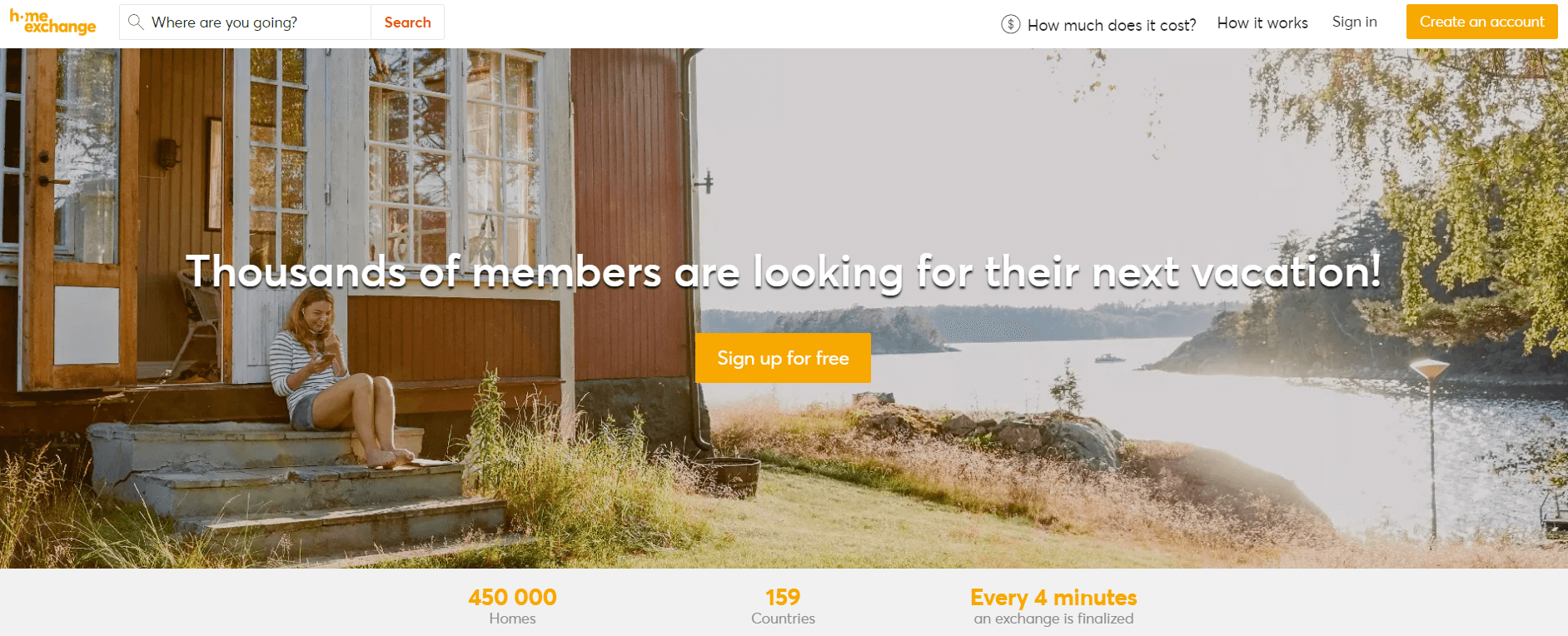Click the "Create an account" button
This screenshot has width=1568, height=636.
coord(1481,22)
